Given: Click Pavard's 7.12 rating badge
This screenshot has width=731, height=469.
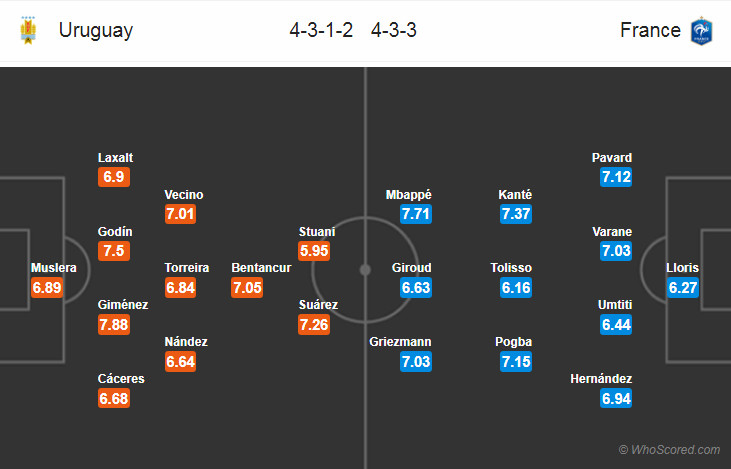Looking at the screenshot, I should click(616, 177).
